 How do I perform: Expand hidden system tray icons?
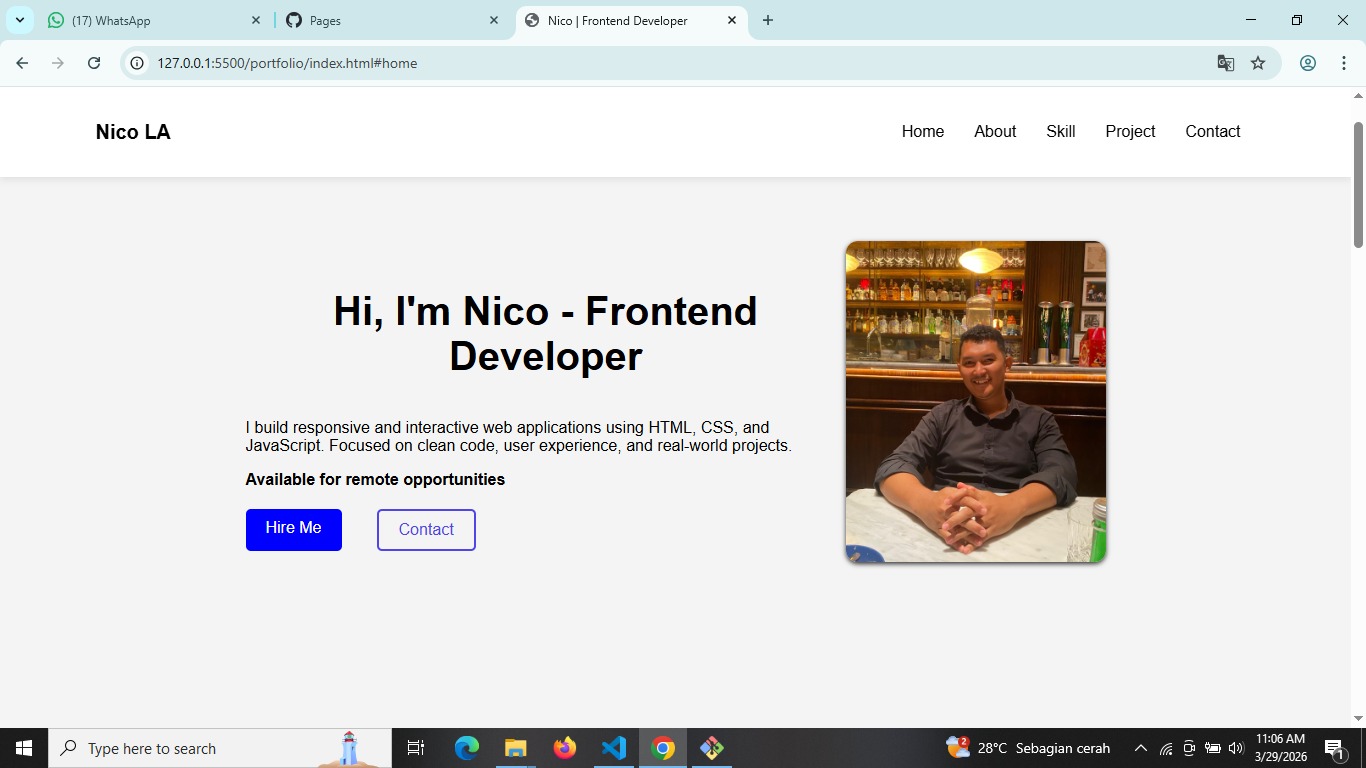click(1139, 747)
